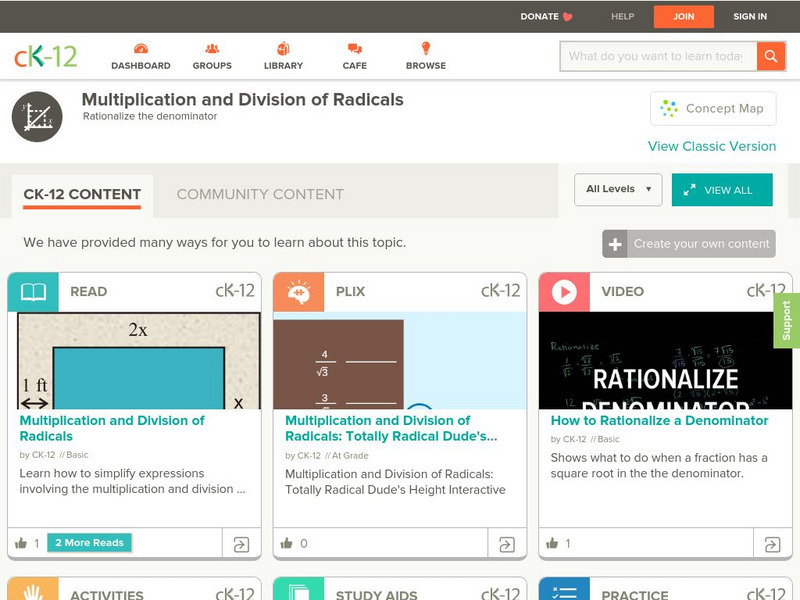Select the CK-12 Content tab
Screen dimensions: 800x600
82,194
